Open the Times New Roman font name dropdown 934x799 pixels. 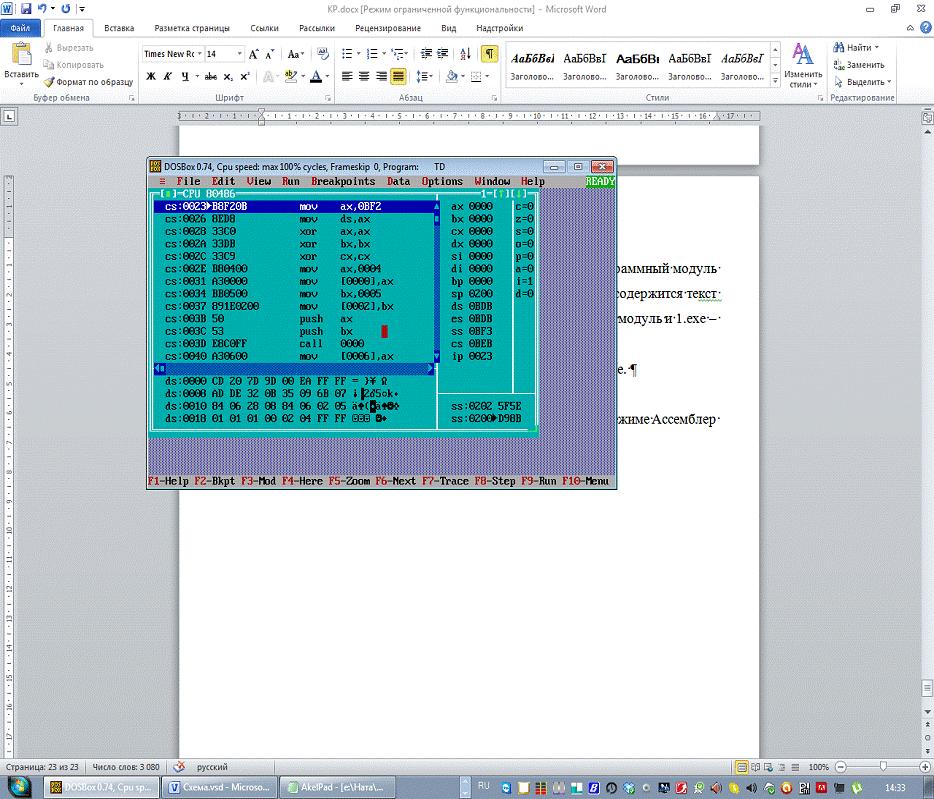pyautogui.click(x=171, y=54)
